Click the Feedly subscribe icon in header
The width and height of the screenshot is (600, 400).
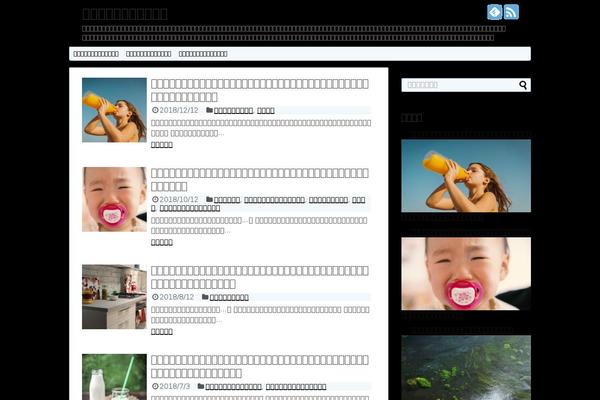tap(494, 12)
